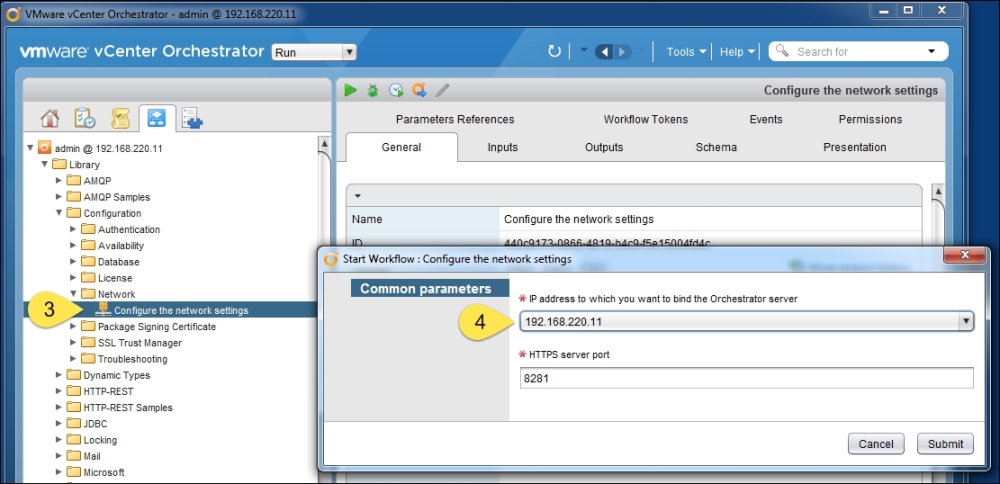
Task: Click the Library folder icon
Action: pyautogui.click(x=59, y=165)
